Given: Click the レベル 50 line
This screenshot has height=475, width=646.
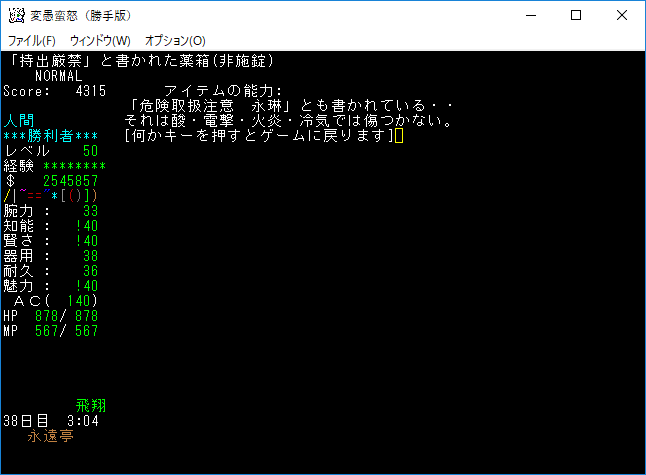Looking at the screenshot, I should coord(51,151).
